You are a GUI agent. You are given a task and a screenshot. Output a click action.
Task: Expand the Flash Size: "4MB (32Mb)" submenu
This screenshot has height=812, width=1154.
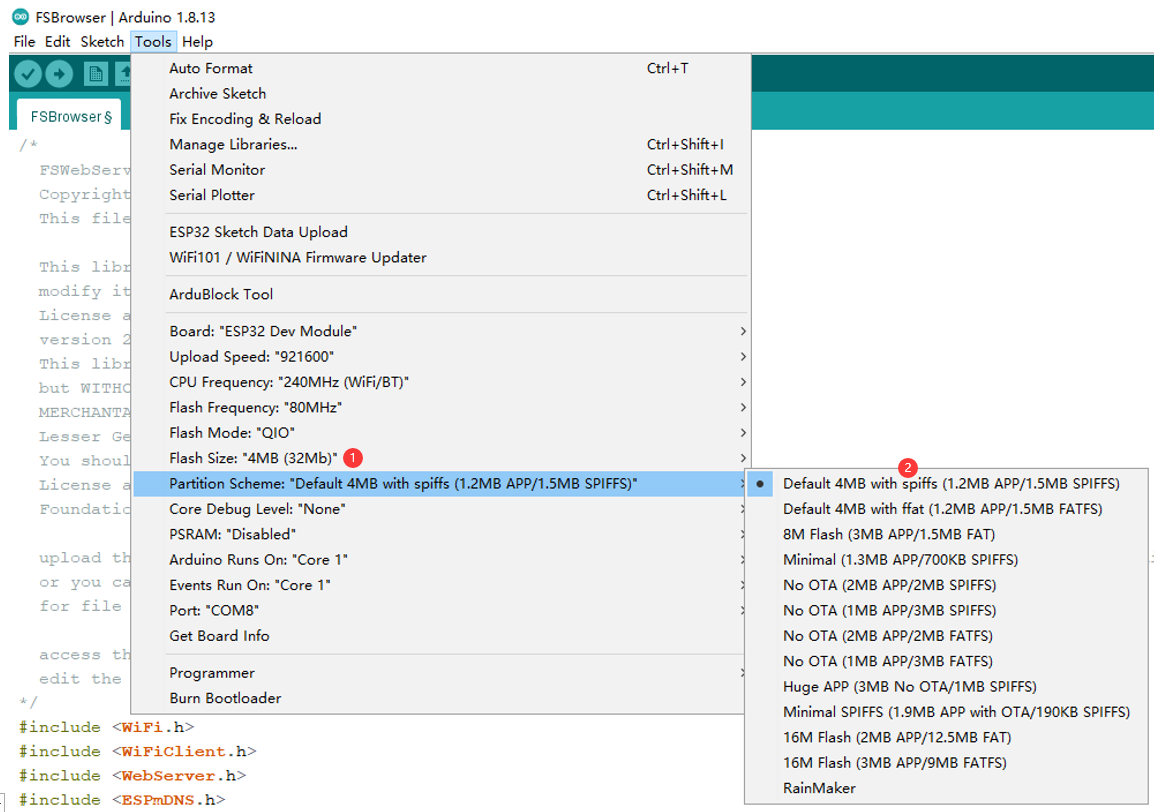(440, 458)
